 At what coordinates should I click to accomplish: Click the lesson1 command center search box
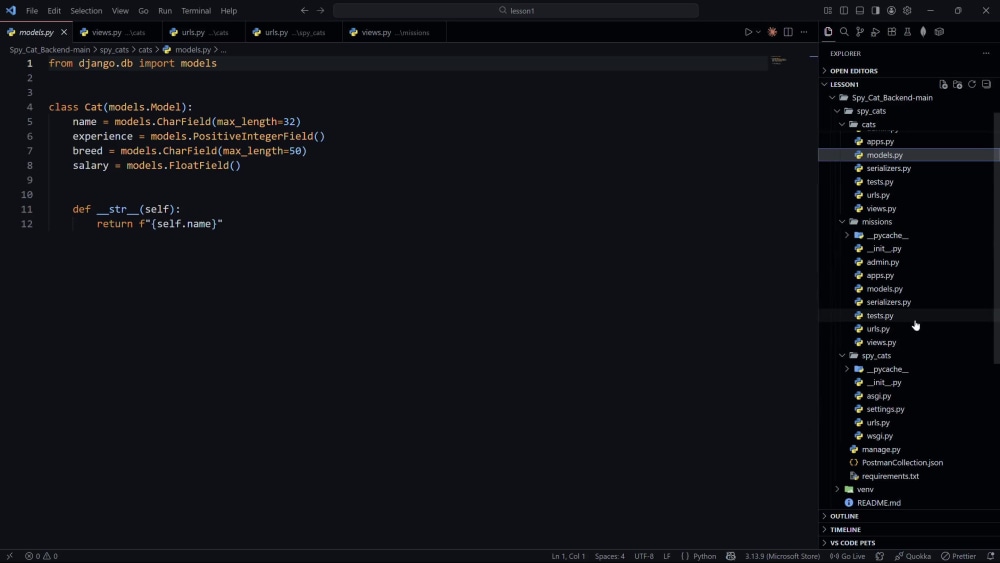[x=516, y=10]
